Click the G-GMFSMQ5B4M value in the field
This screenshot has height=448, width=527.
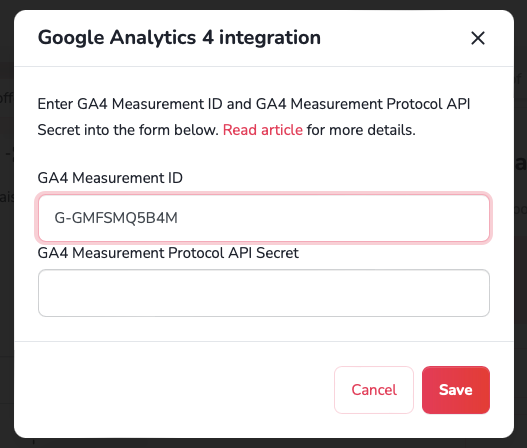coord(116,218)
